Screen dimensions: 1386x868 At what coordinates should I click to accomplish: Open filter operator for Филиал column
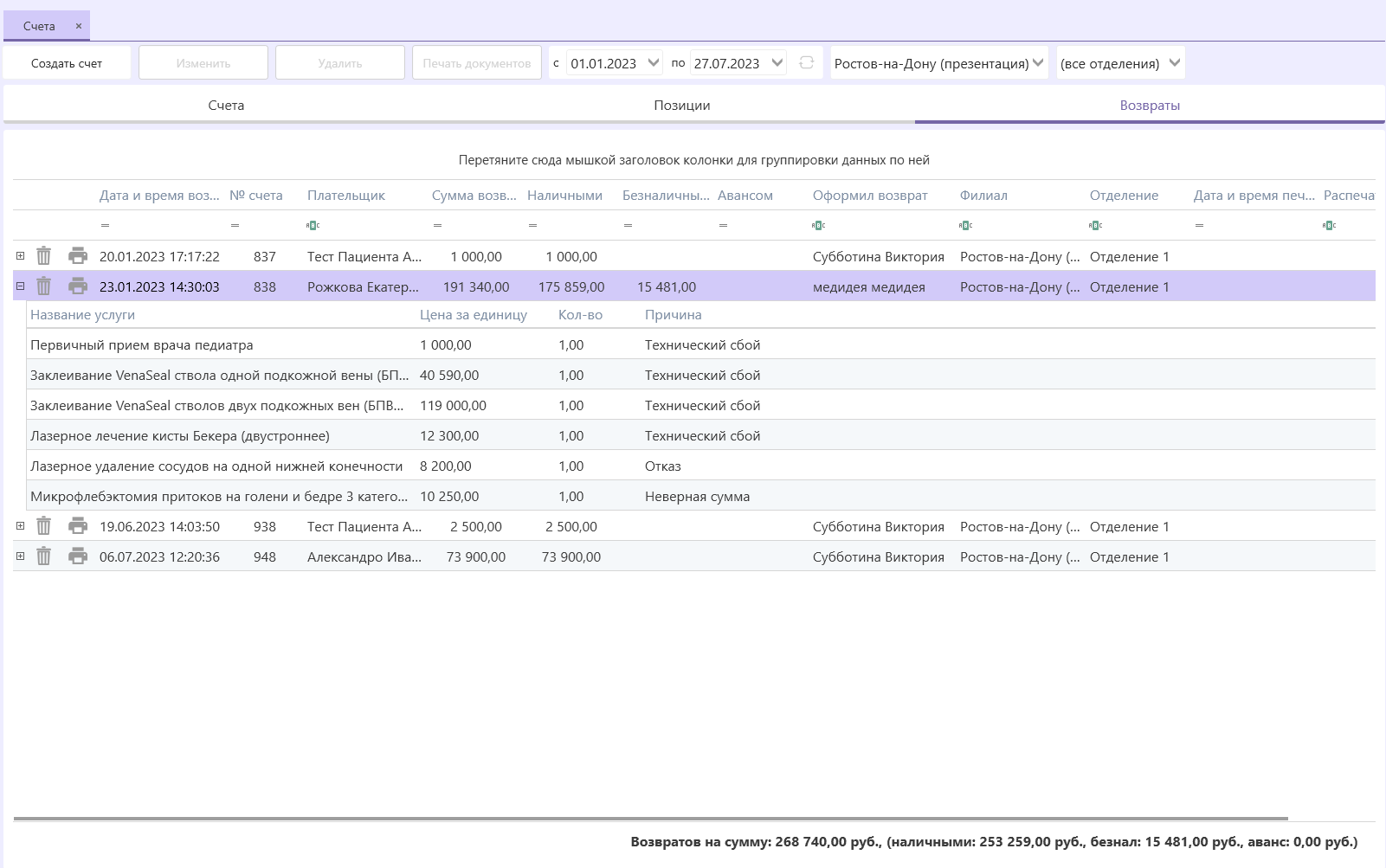click(965, 225)
